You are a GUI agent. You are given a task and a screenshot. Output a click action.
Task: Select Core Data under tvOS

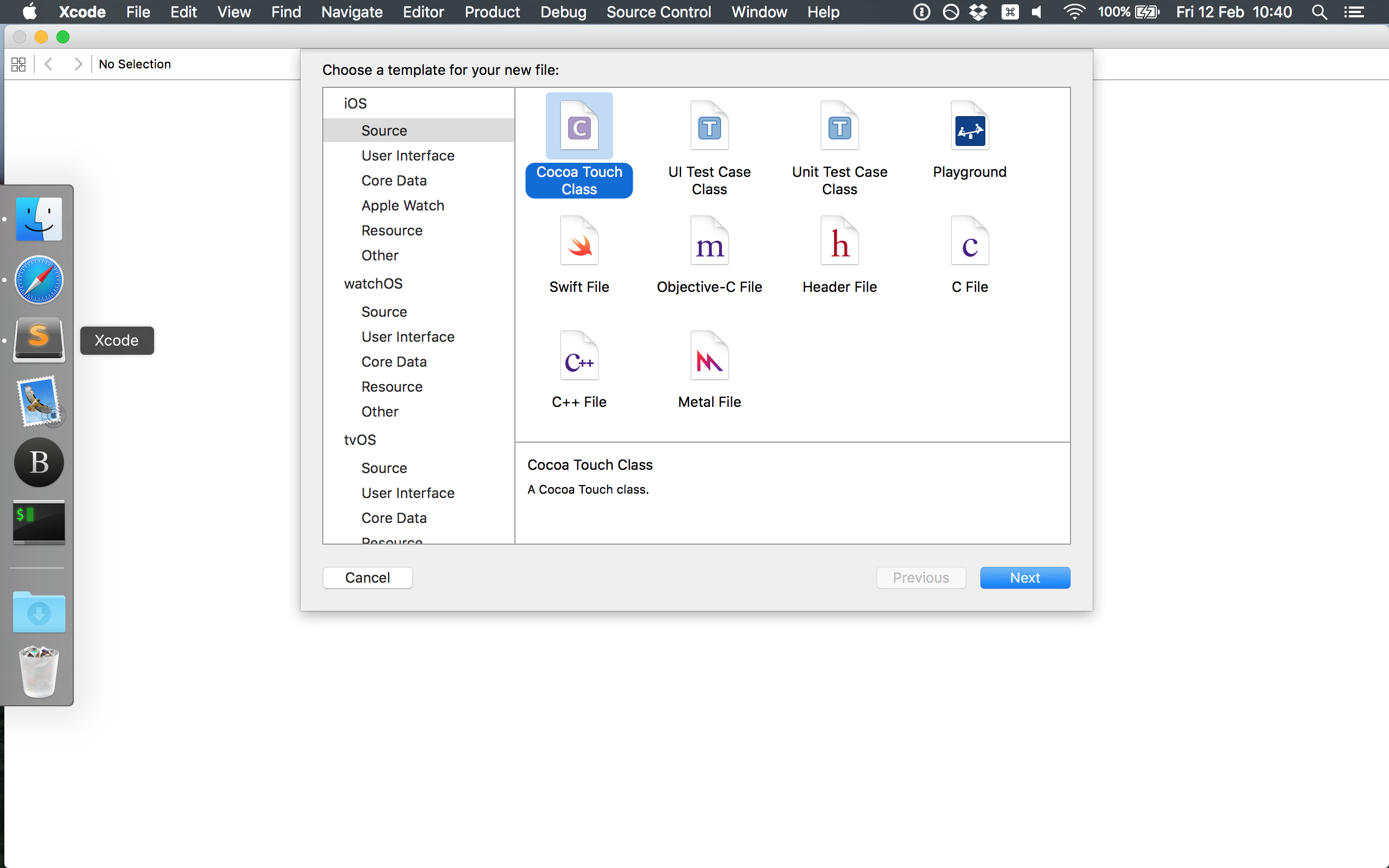(x=394, y=517)
